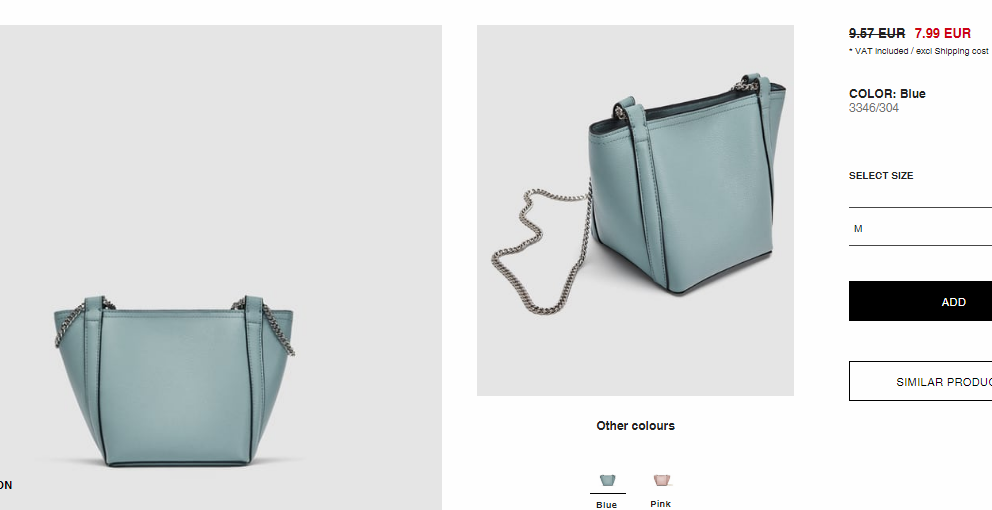Click the crossed-out price 9.57 EUR

pos(877,33)
